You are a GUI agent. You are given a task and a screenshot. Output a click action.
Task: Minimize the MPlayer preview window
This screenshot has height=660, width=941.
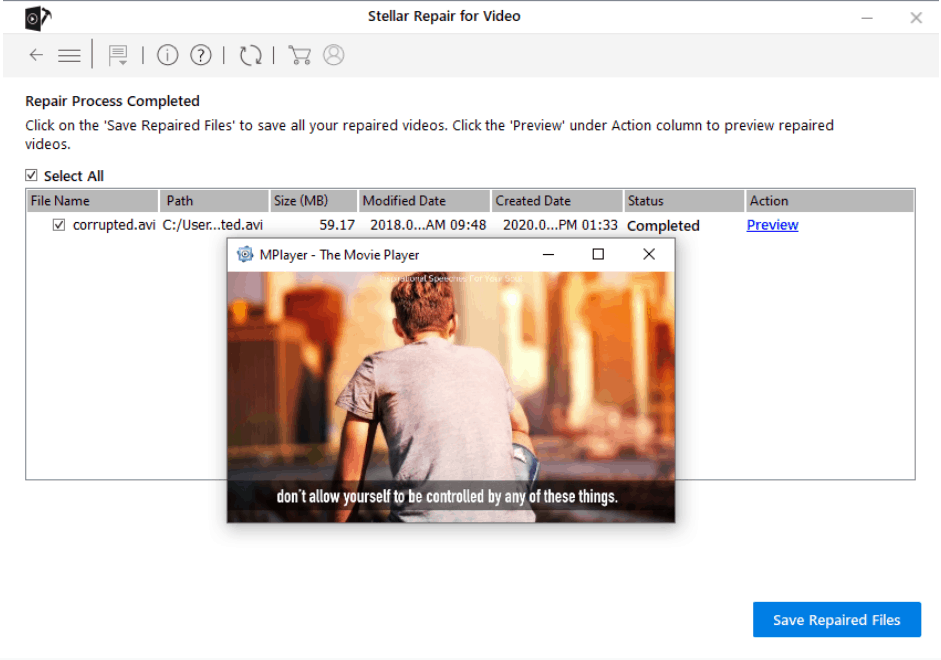[x=548, y=254]
